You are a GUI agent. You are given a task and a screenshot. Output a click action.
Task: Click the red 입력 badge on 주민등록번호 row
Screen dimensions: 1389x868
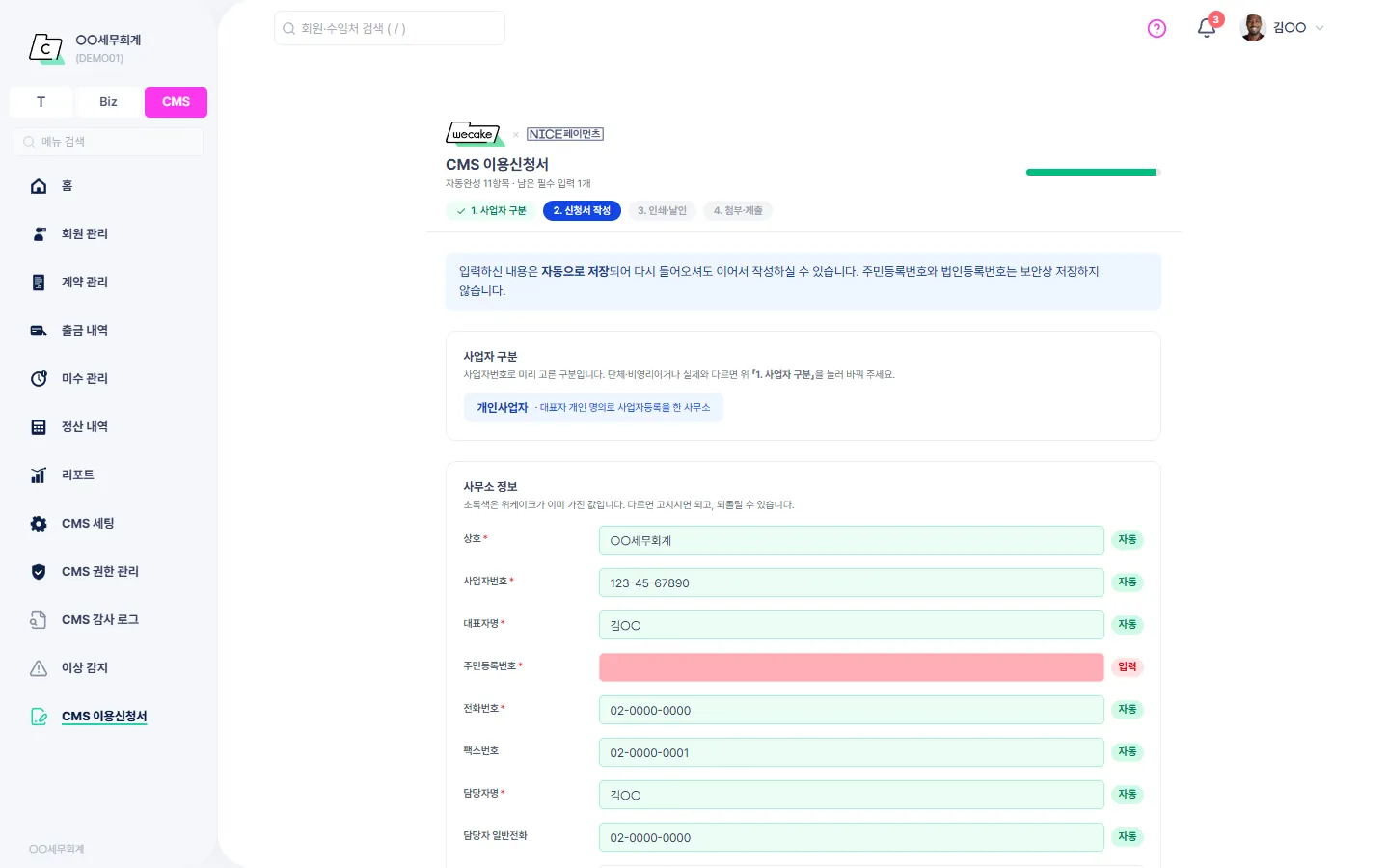pos(1127,667)
